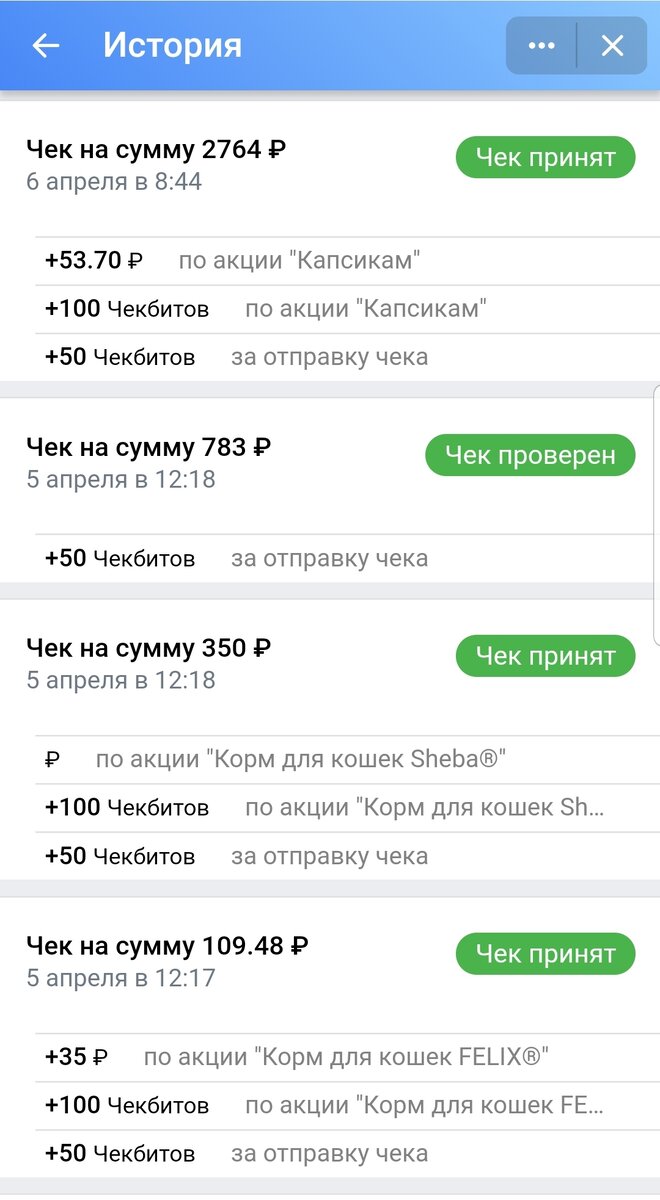This screenshot has height=1200, width=660.
Task: Select the 'Корм для кошек Sheba®' promotion row
Action: [x=300, y=759]
